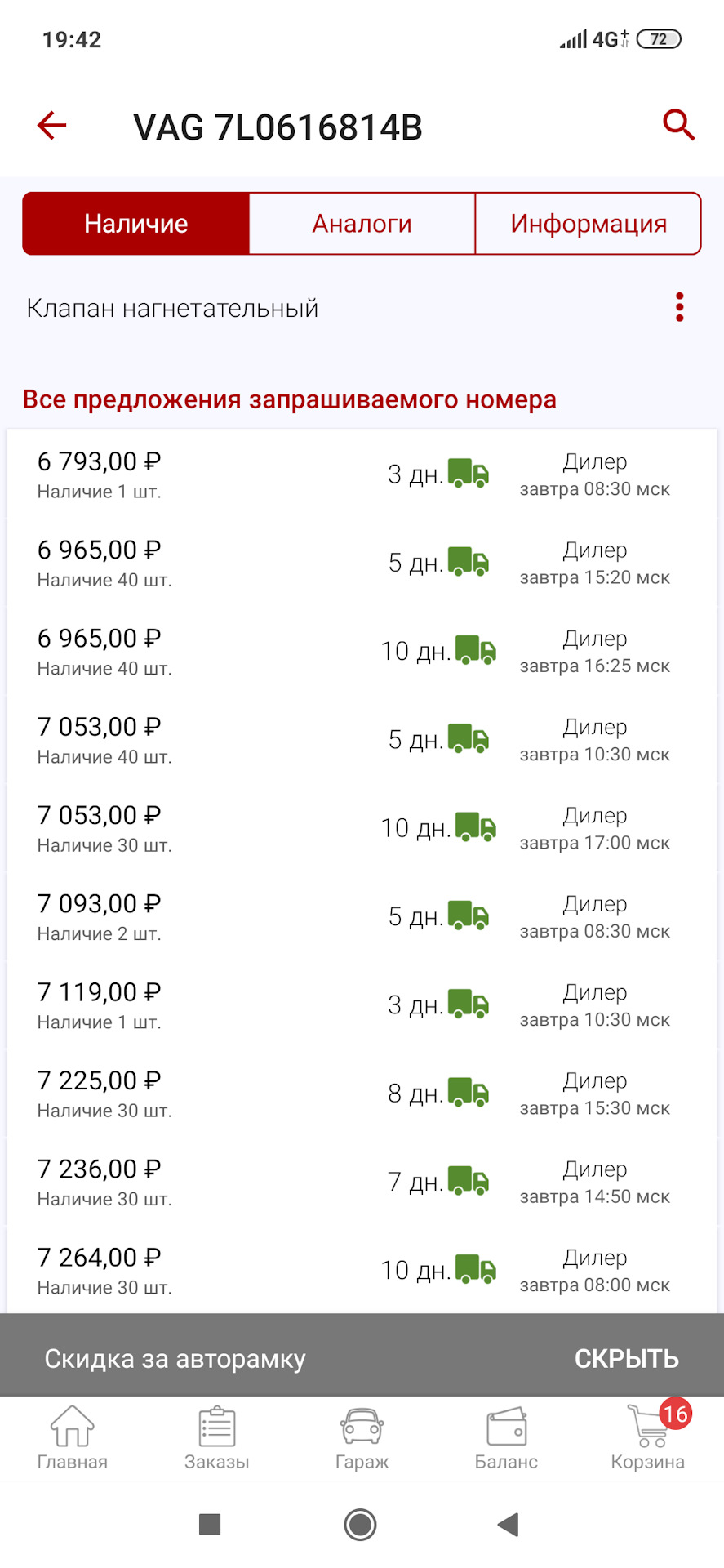
Task: Choose the 7 093,00 ₽ offer with 2 шт.
Action: 100,905
